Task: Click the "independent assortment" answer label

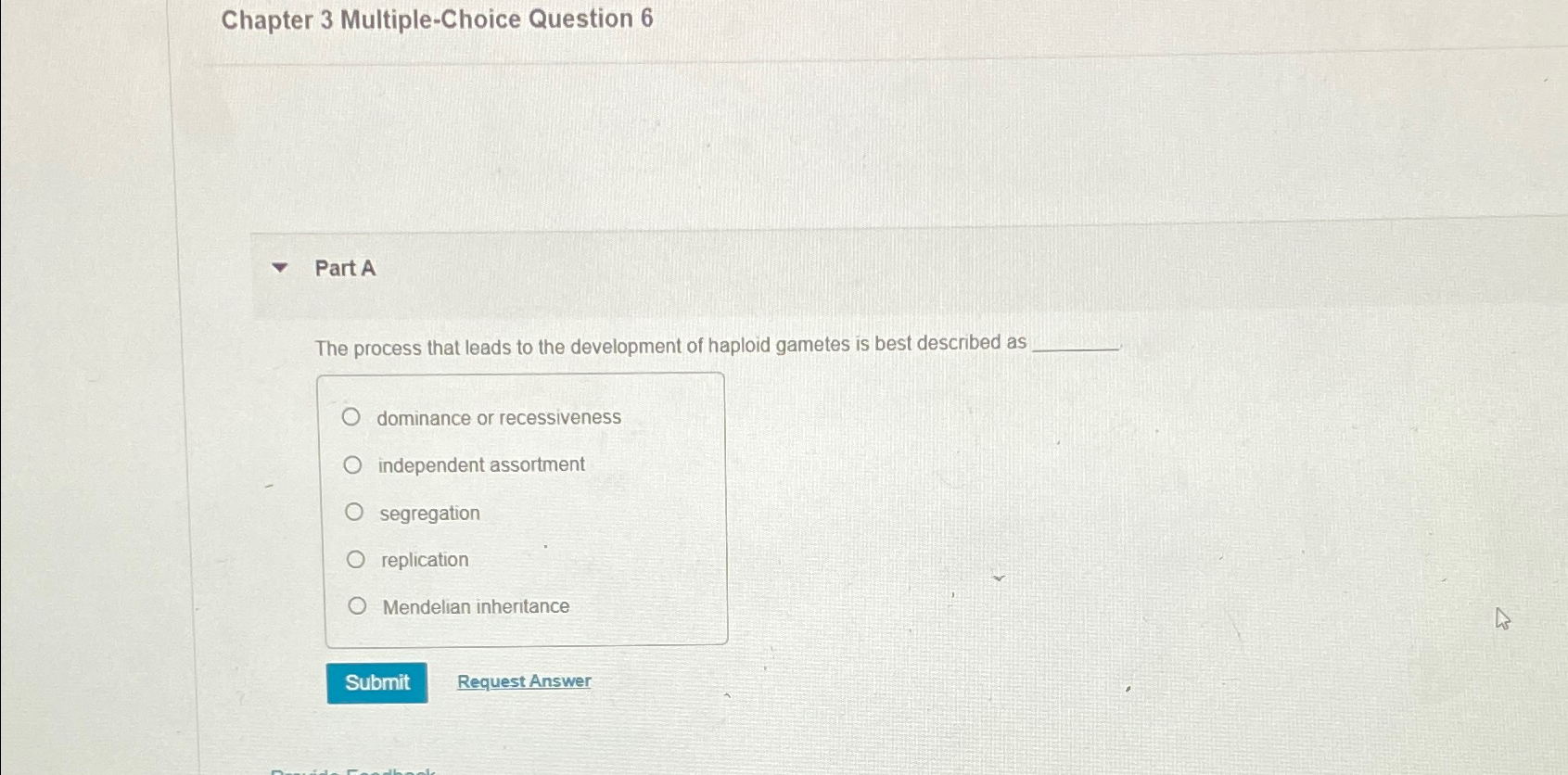Action: pos(480,464)
